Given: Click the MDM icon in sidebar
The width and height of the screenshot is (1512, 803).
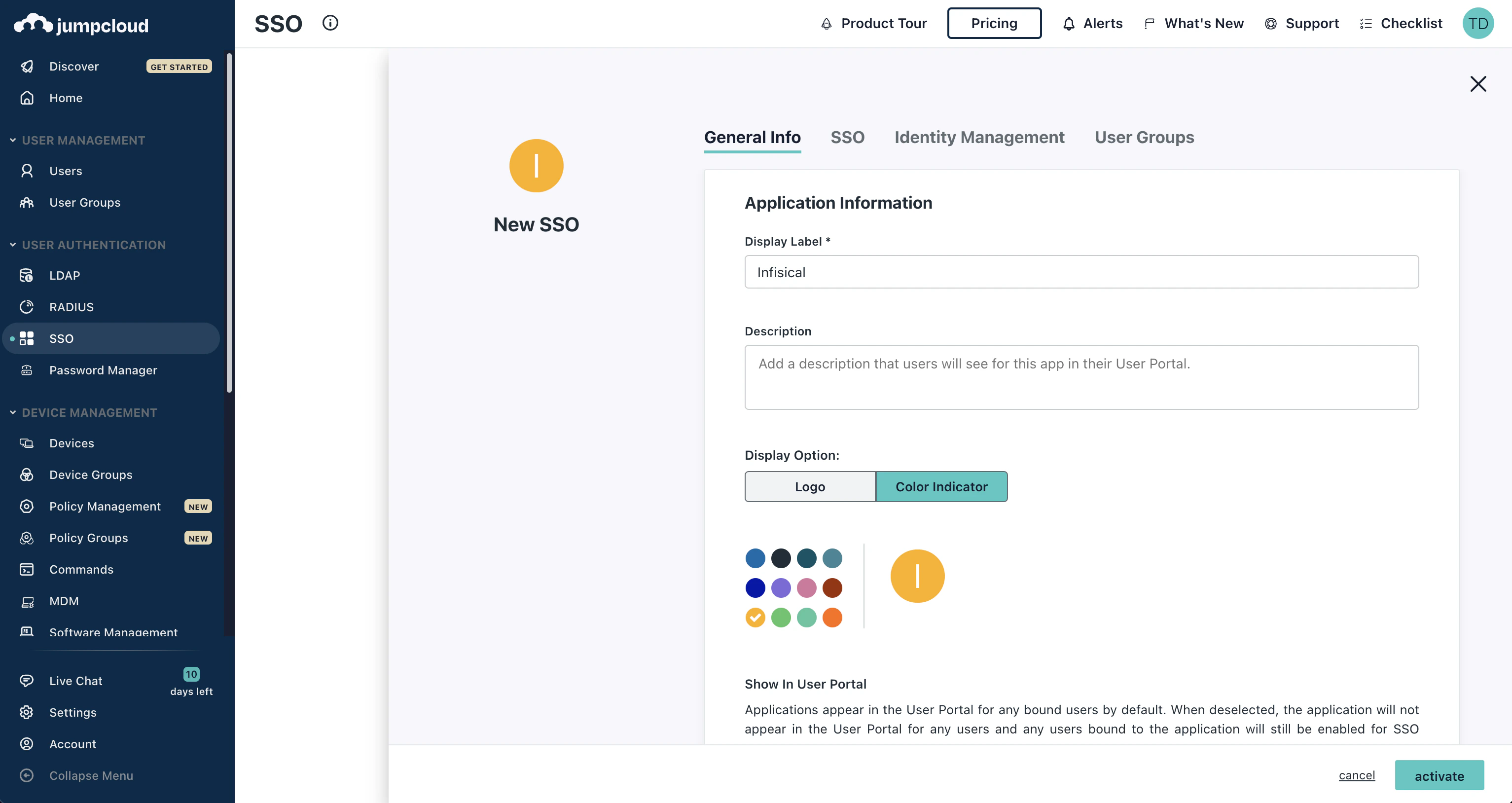Looking at the screenshot, I should [x=27, y=602].
